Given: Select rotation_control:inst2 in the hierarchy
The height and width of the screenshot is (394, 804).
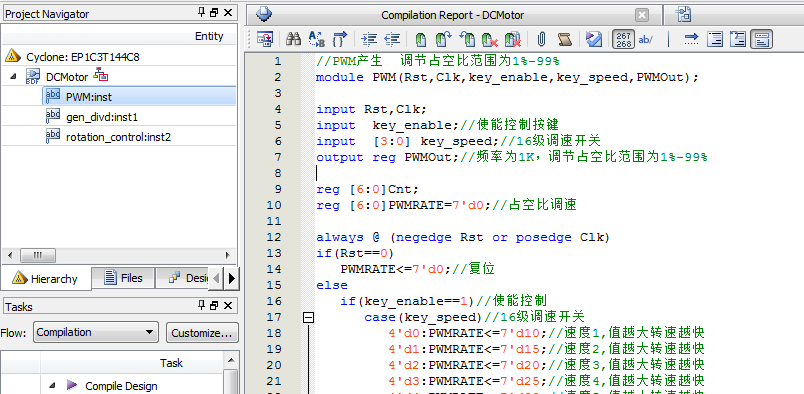Looking at the screenshot, I should click(118, 137).
